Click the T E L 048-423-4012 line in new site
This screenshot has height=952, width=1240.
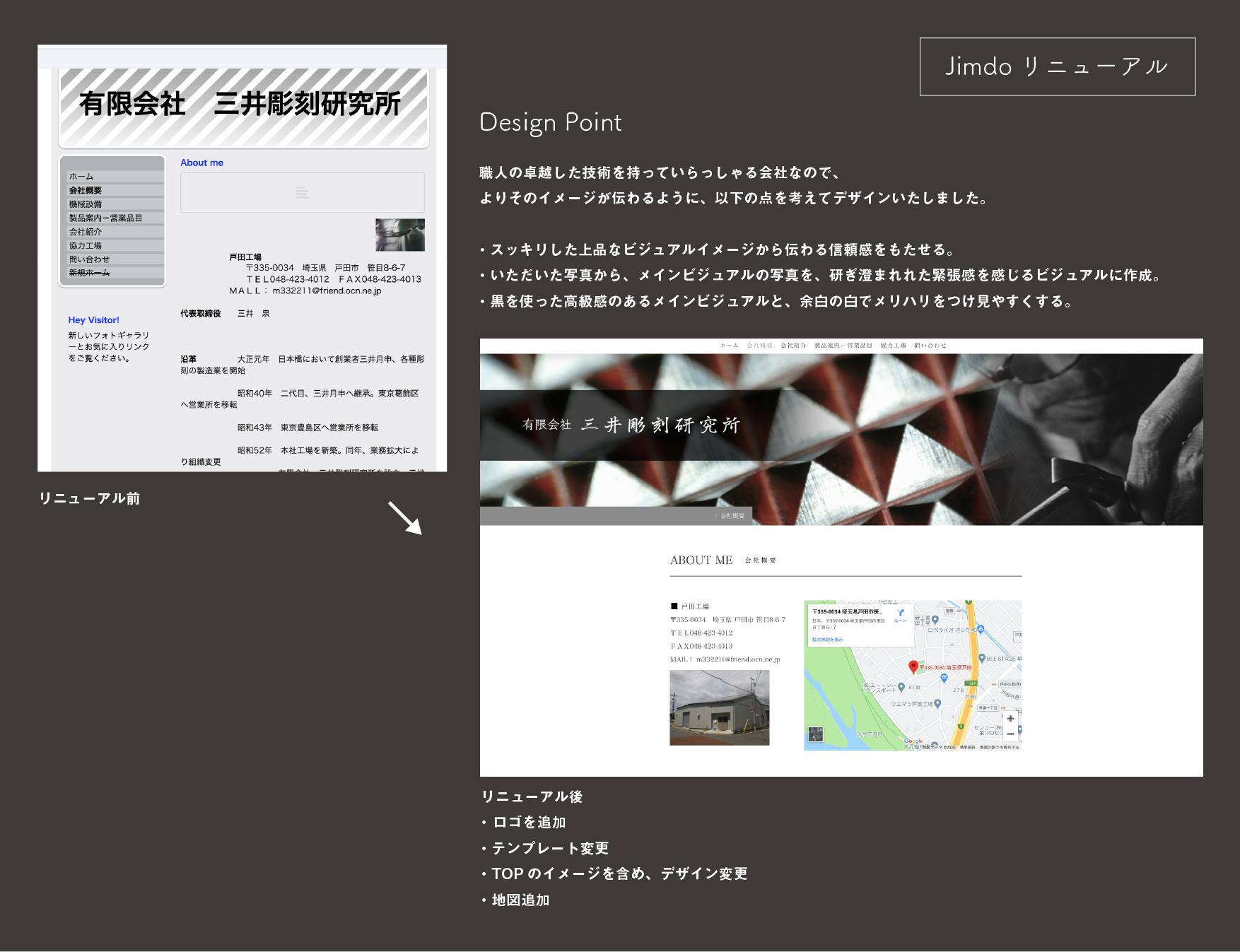click(701, 633)
